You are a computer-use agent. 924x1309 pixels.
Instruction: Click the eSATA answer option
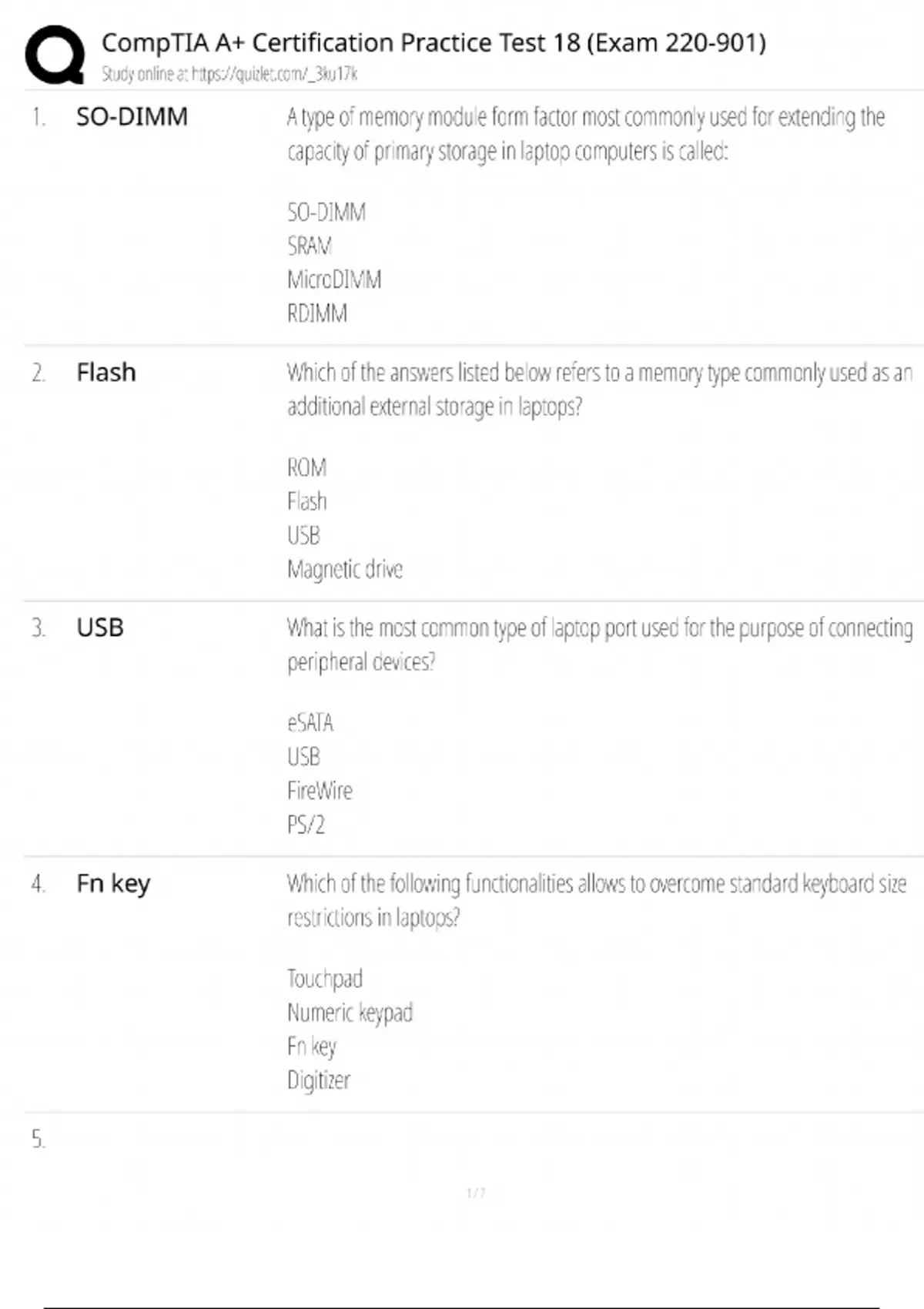tap(310, 723)
